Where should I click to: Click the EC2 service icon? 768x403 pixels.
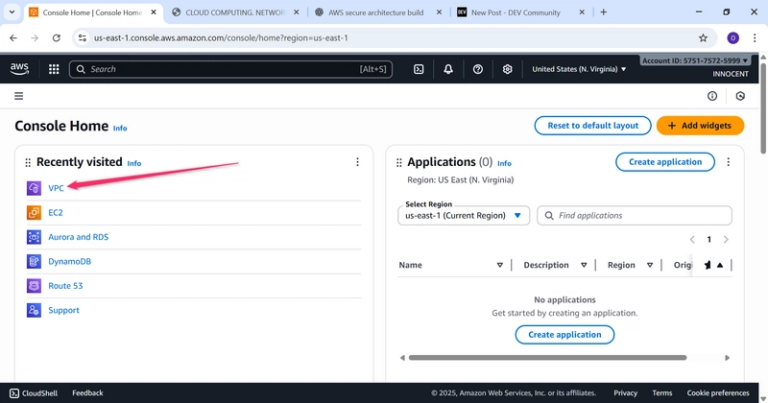(x=34, y=213)
